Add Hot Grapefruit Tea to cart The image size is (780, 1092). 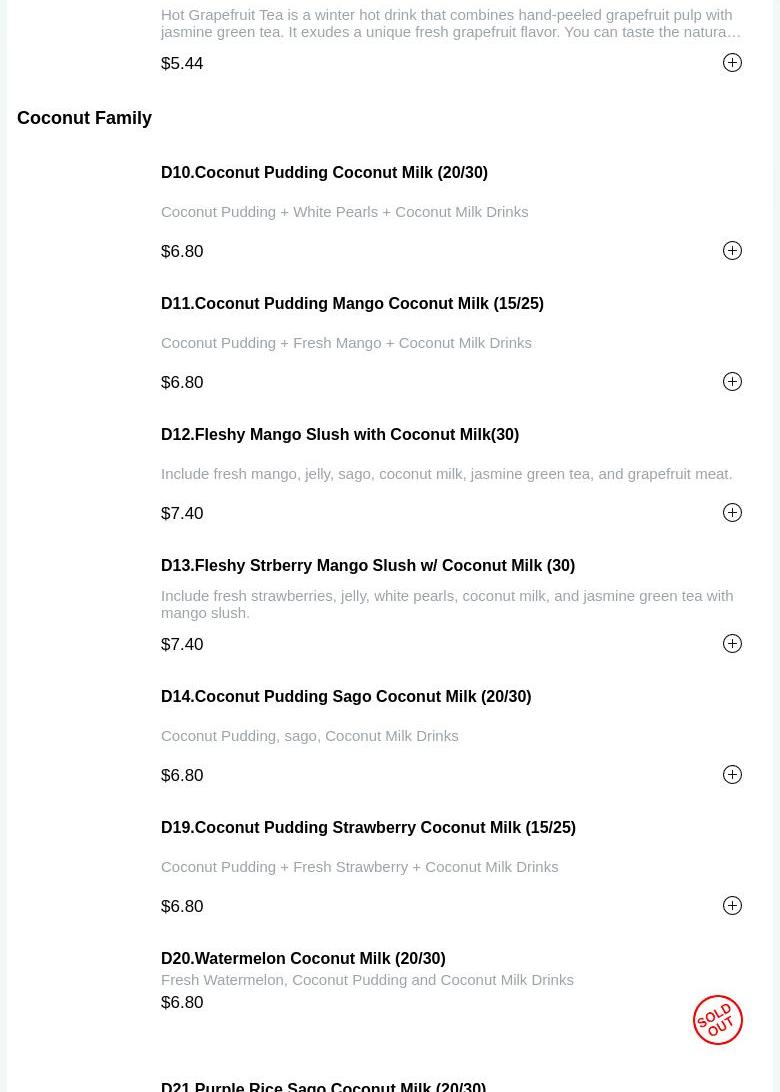pyautogui.click(x=732, y=63)
